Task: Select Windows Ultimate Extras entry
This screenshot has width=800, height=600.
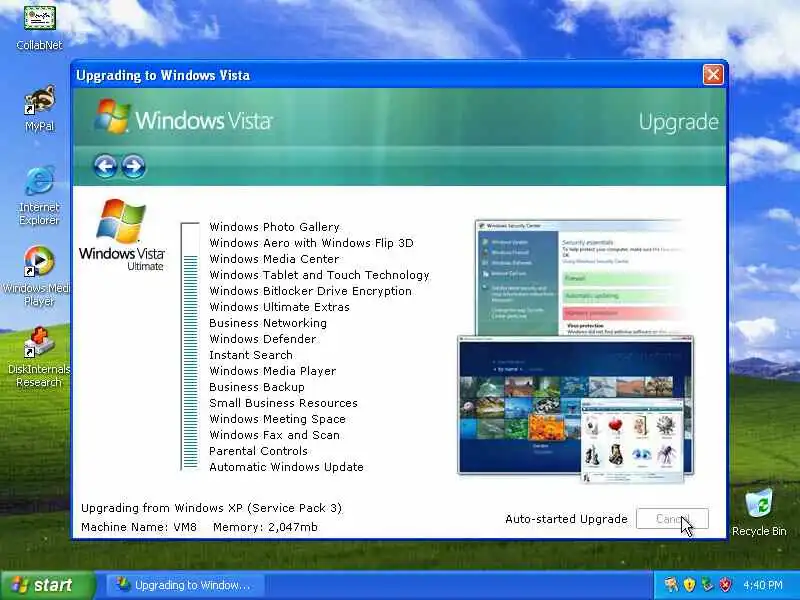Action: coord(280,307)
